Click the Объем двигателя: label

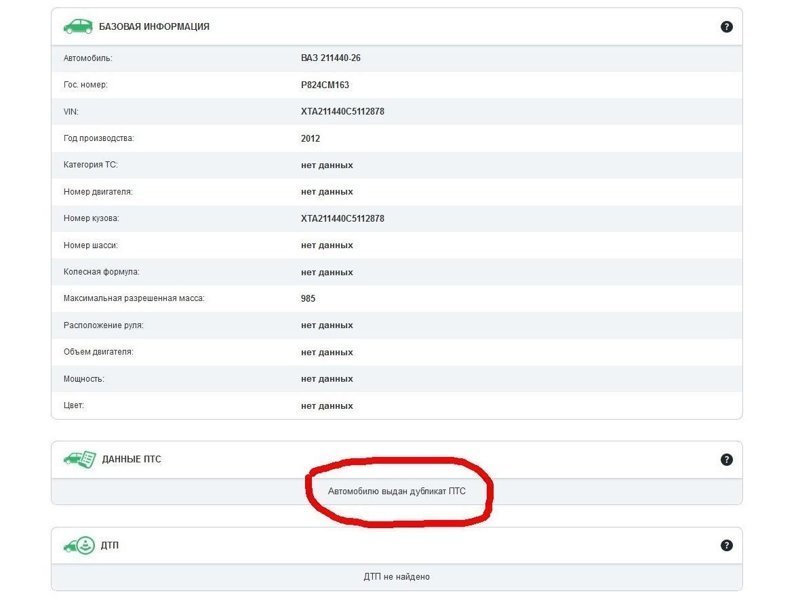pos(98,352)
